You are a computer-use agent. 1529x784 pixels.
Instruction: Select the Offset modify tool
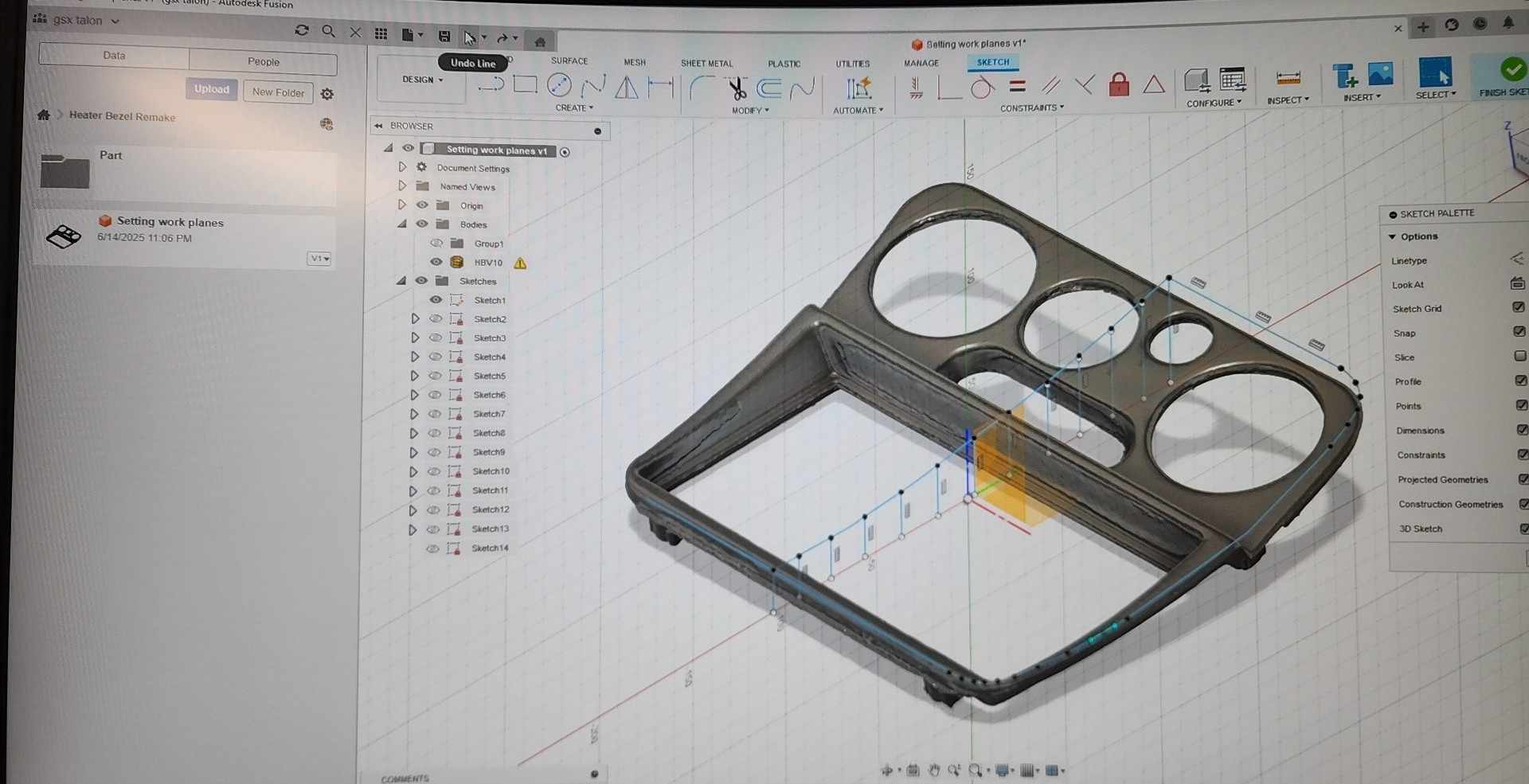(x=768, y=88)
